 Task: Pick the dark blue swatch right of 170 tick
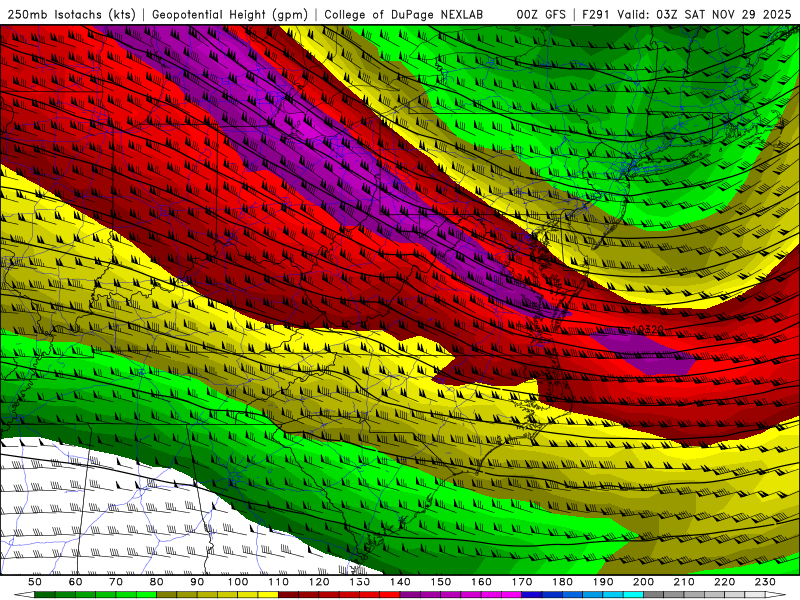(x=532, y=595)
